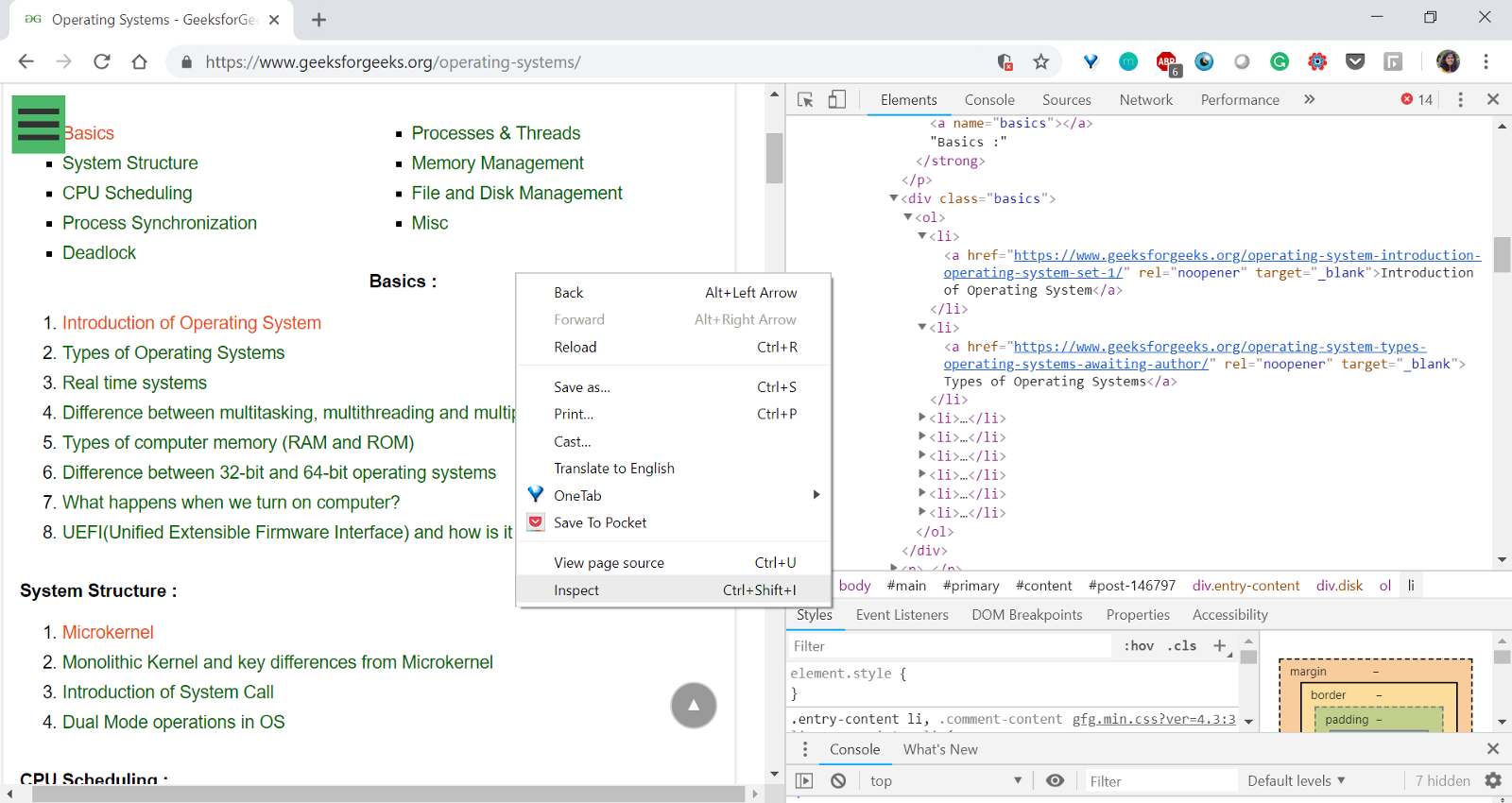The width and height of the screenshot is (1512, 803).
Task: Toggle the live expression eye icon
Action: point(1055,780)
